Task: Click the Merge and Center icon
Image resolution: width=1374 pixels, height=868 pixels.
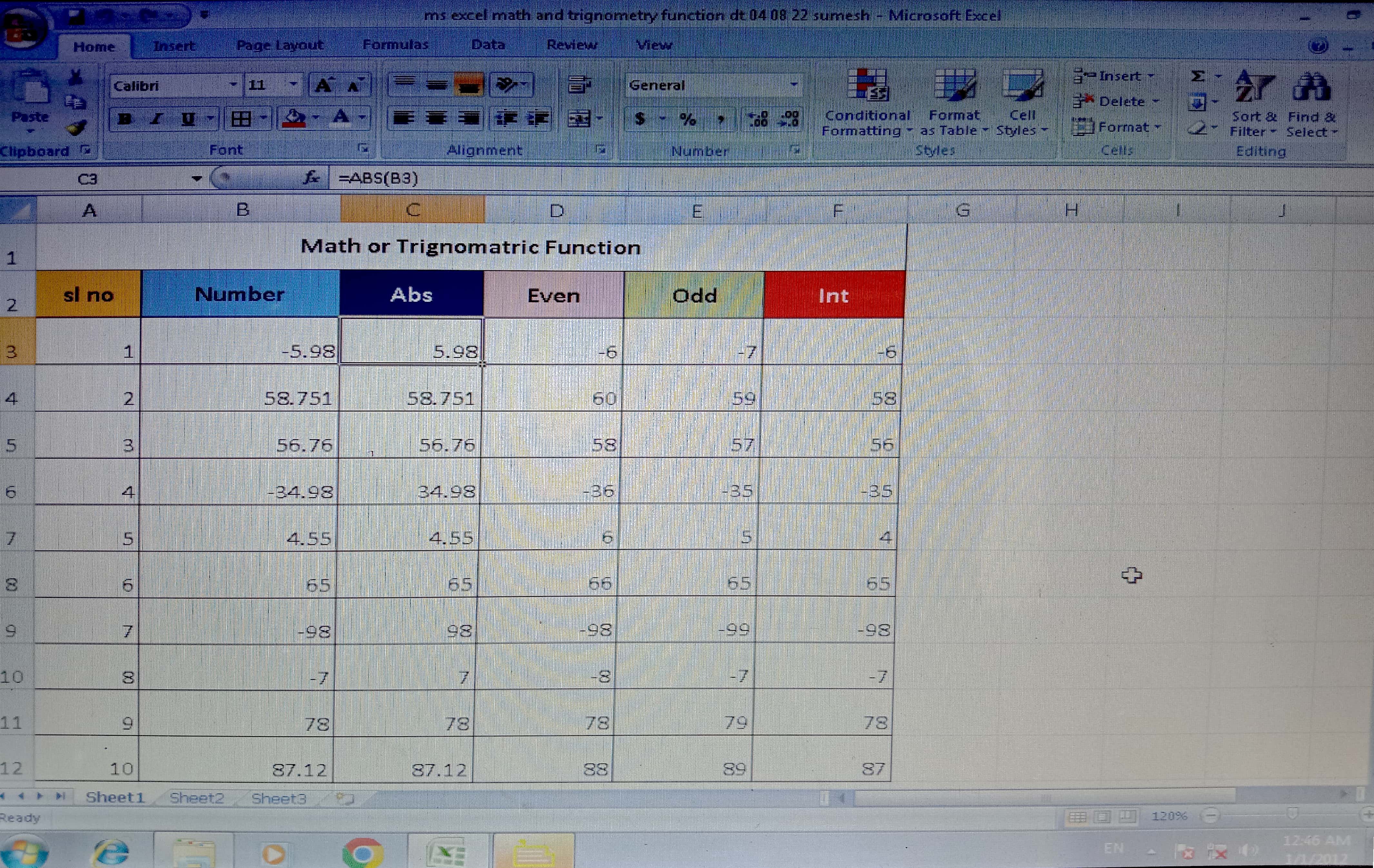Action: coord(579,119)
